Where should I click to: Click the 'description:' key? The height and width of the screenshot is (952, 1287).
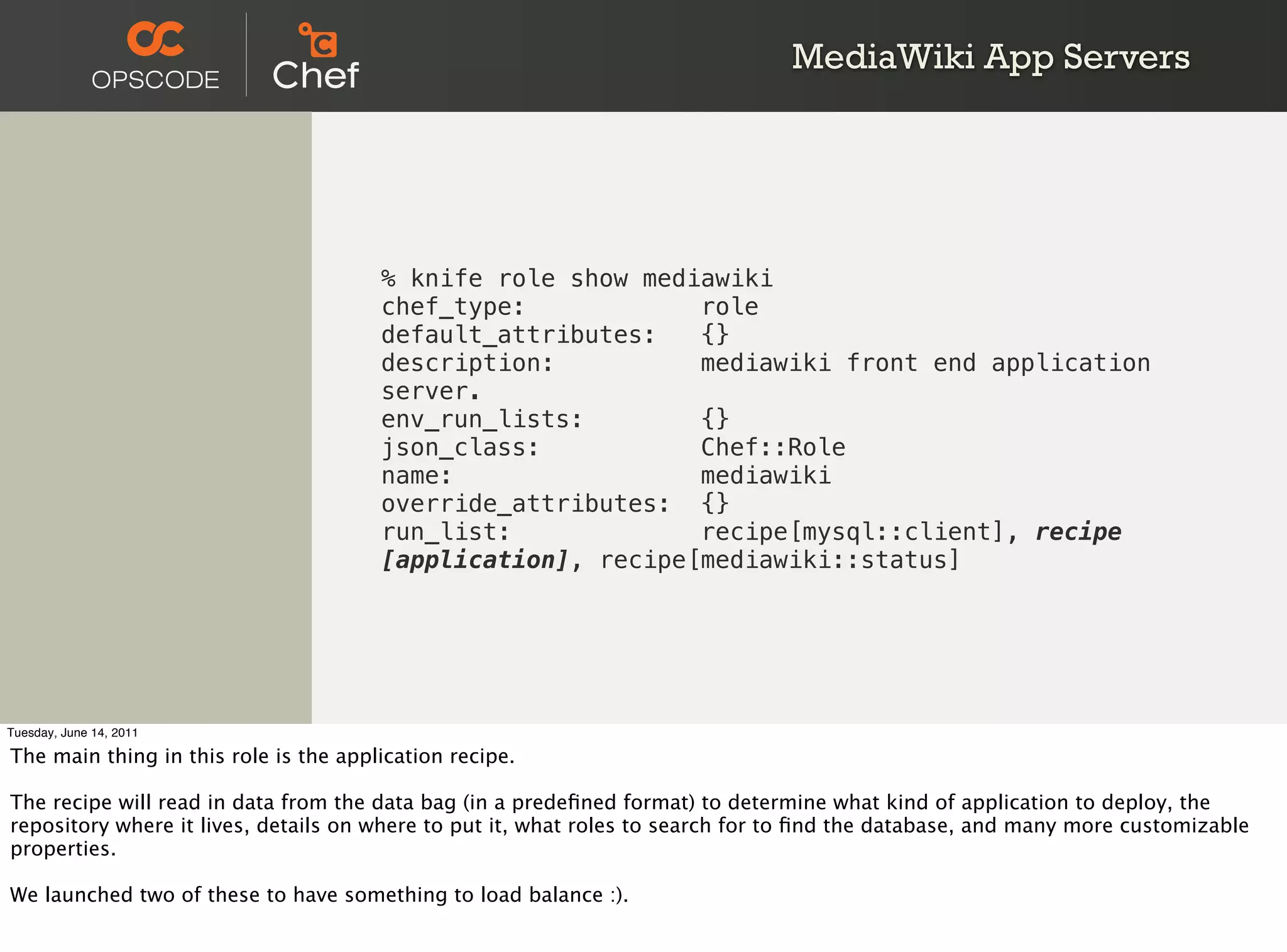[x=467, y=363]
